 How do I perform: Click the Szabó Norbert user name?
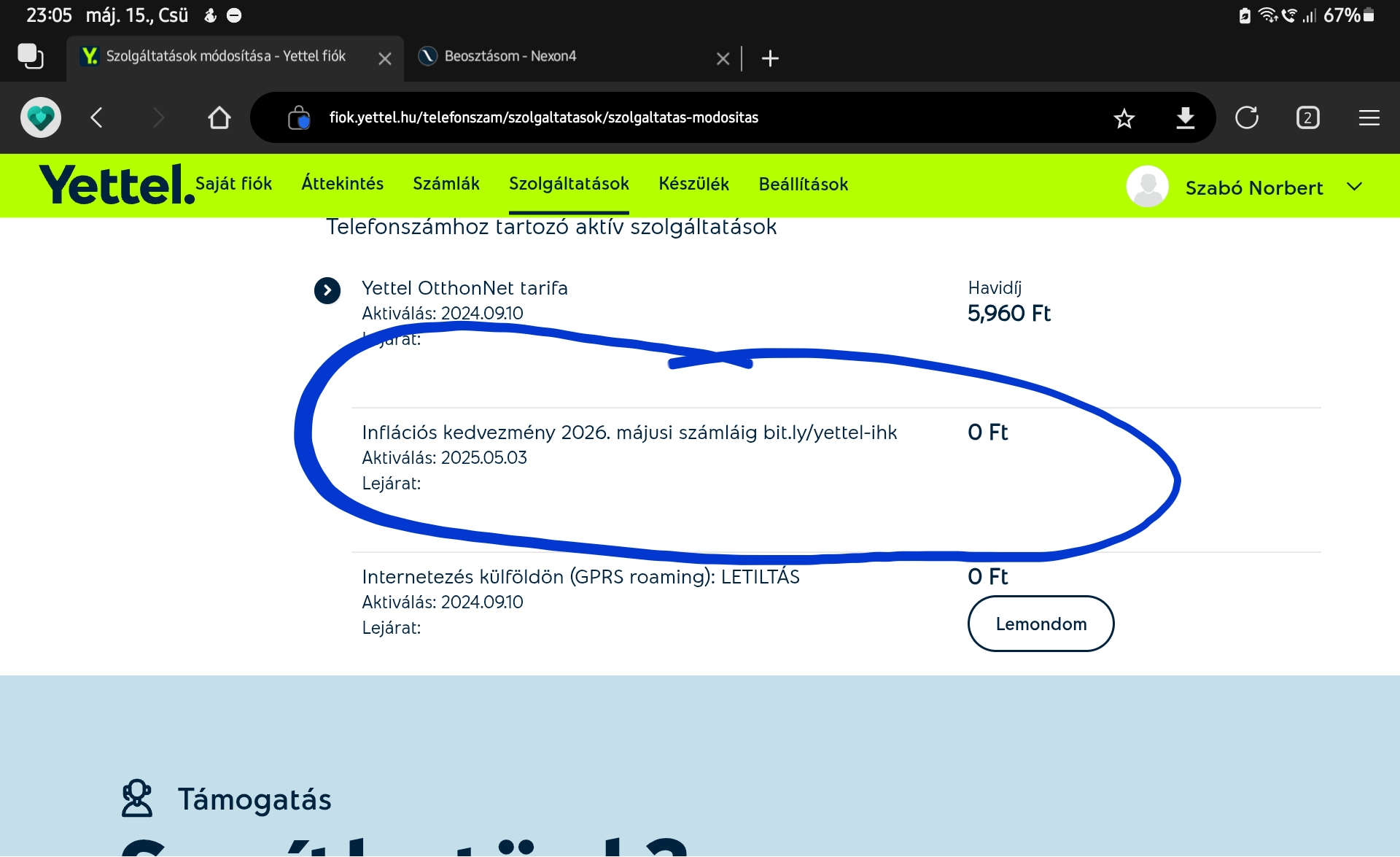pyautogui.click(x=1254, y=187)
